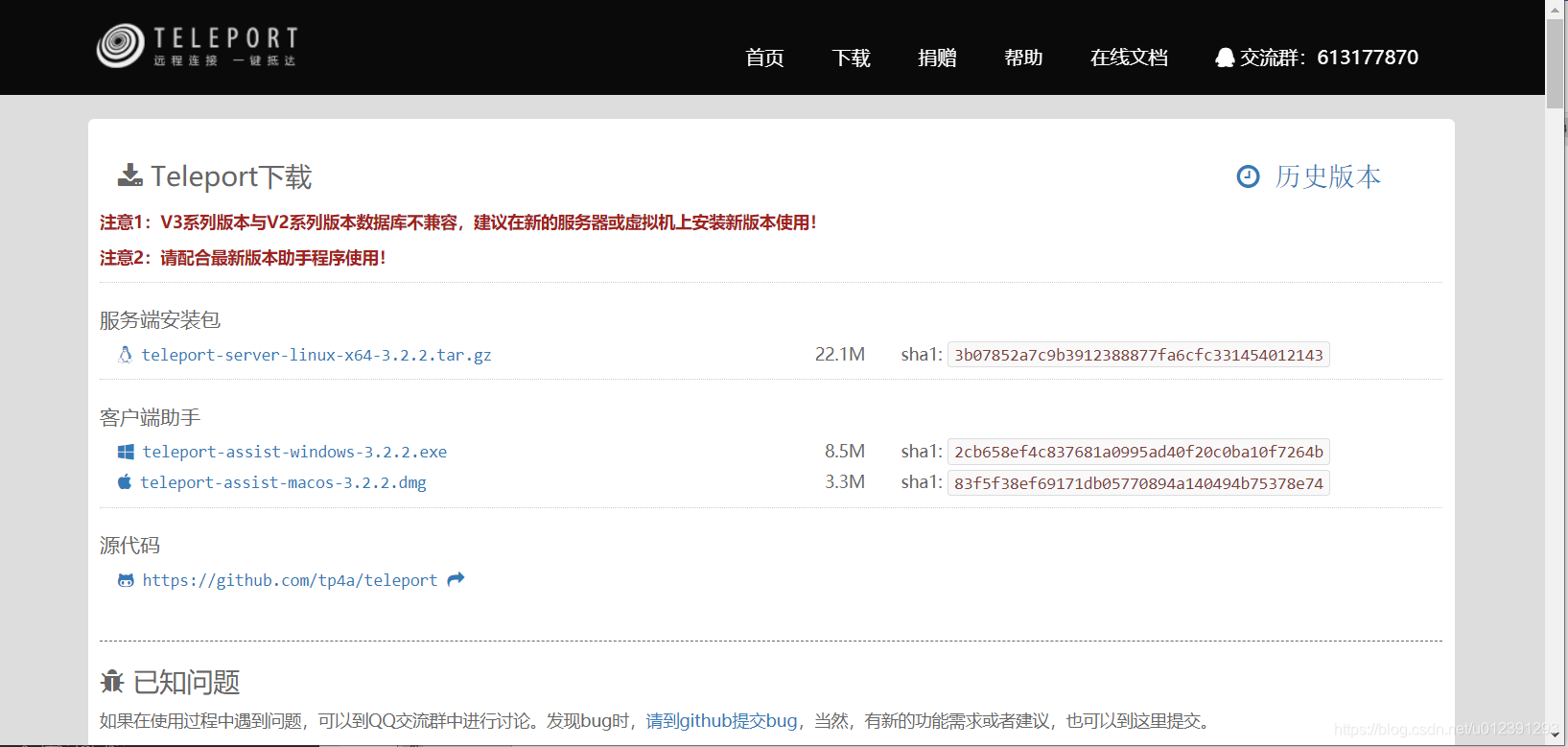Click the clock icon beside 历史版本
This screenshot has width=1568, height=747.
[1248, 176]
